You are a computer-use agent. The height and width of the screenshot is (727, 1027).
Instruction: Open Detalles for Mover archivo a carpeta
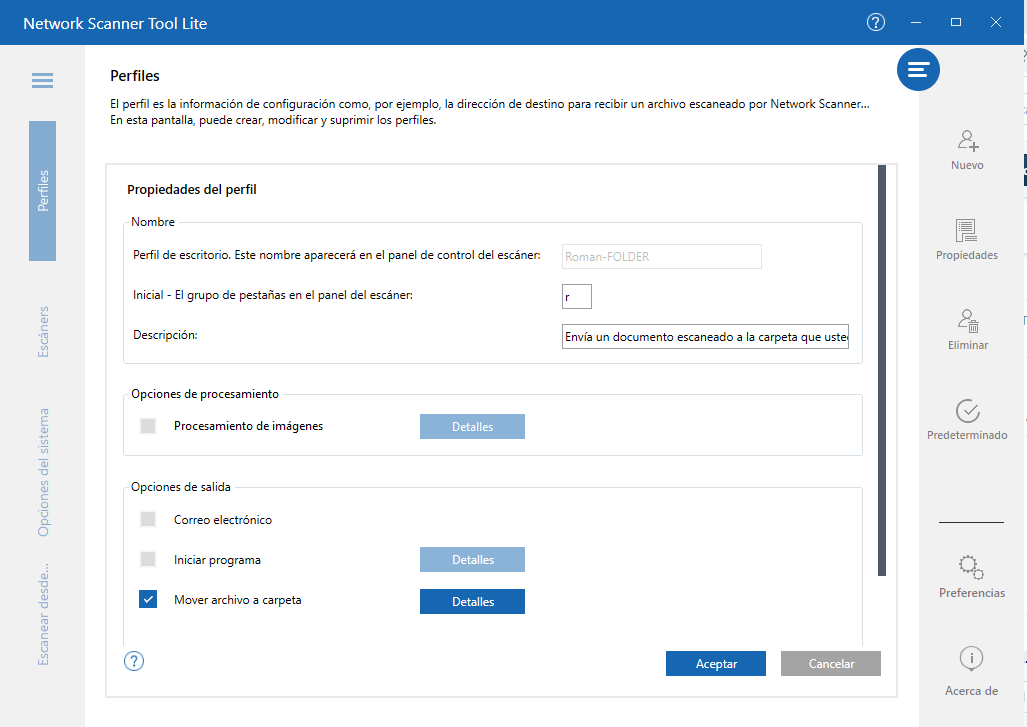coord(472,601)
